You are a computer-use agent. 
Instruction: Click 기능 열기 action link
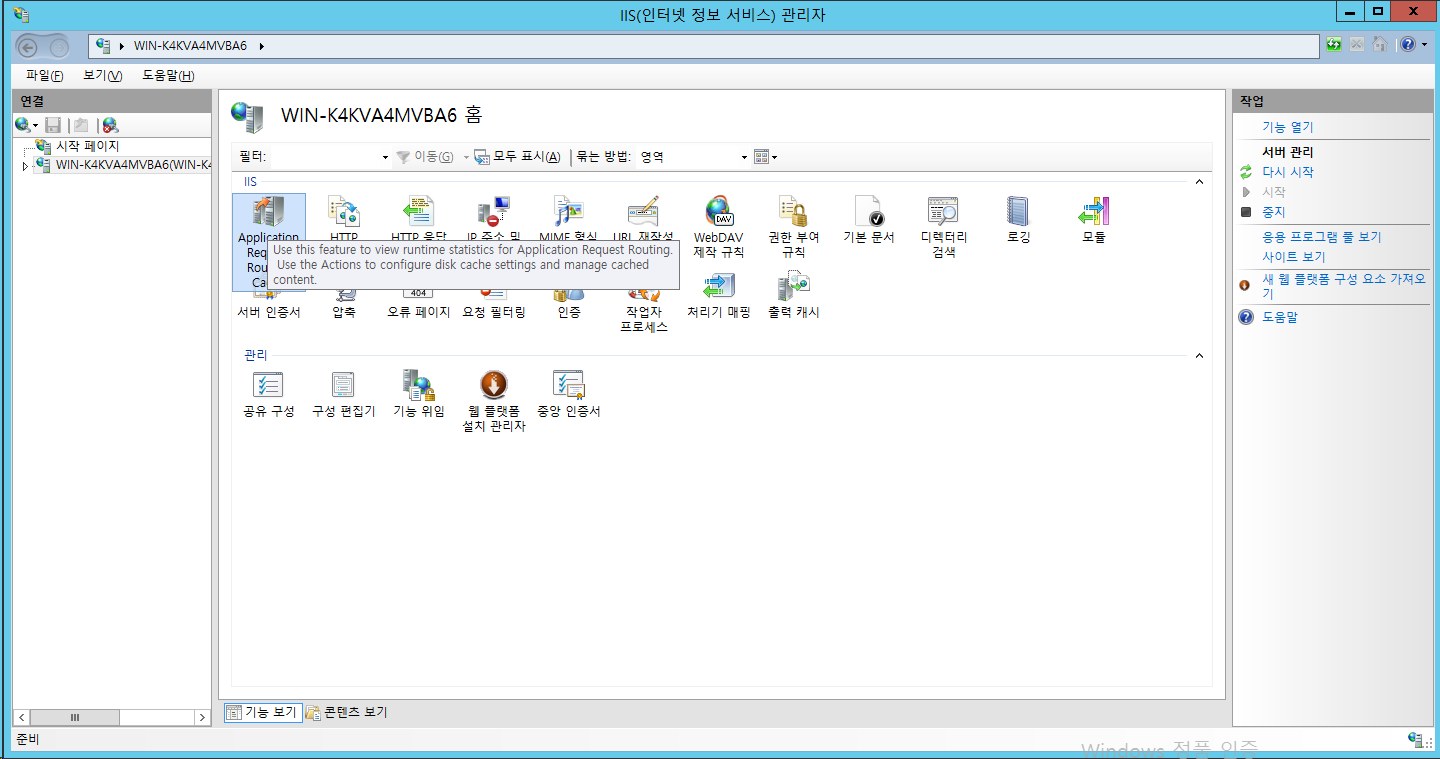(x=1288, y=127)
